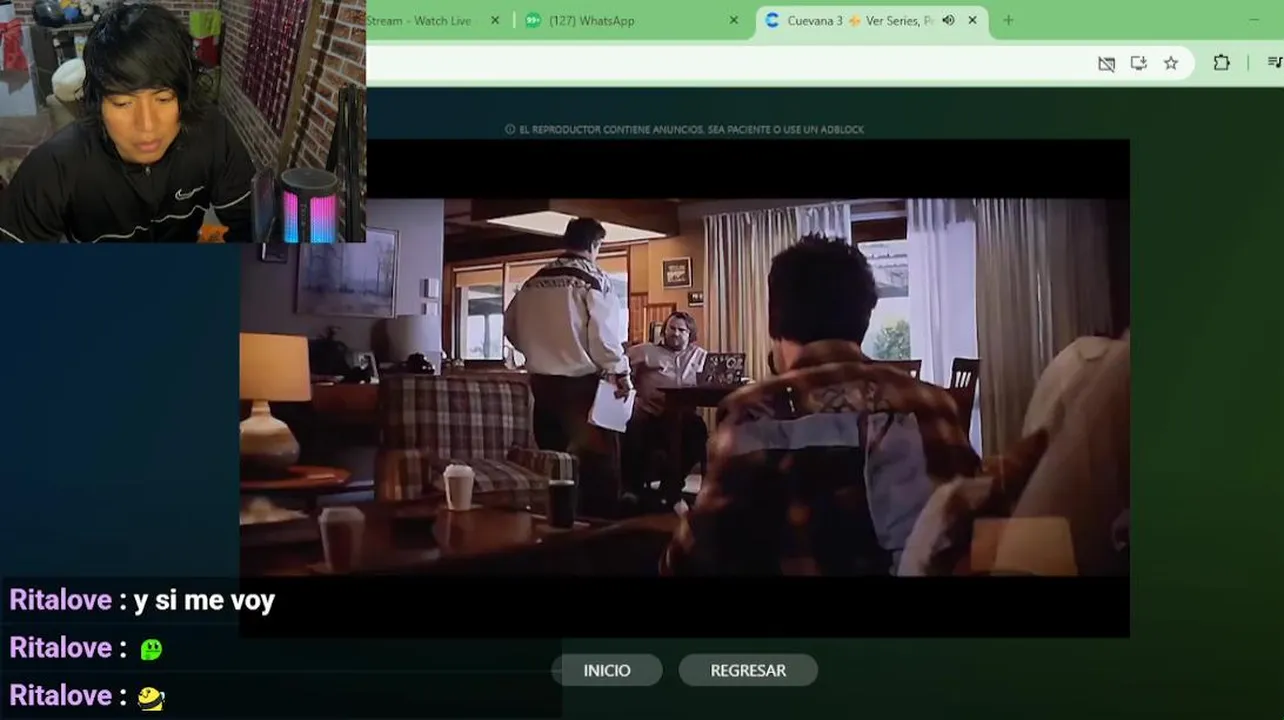Click the movie video player
This screenshot has width=1284, height=720.
[x=685, y=388]
